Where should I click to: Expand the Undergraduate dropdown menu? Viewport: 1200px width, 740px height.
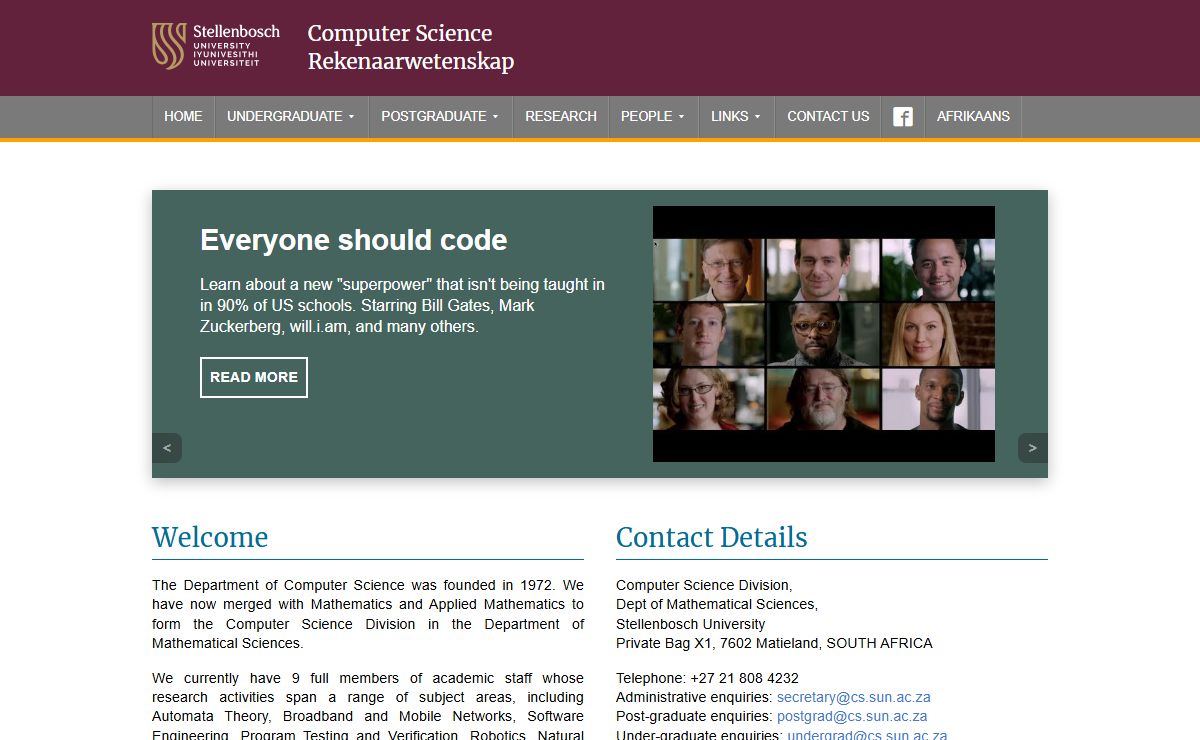point(290,117)
